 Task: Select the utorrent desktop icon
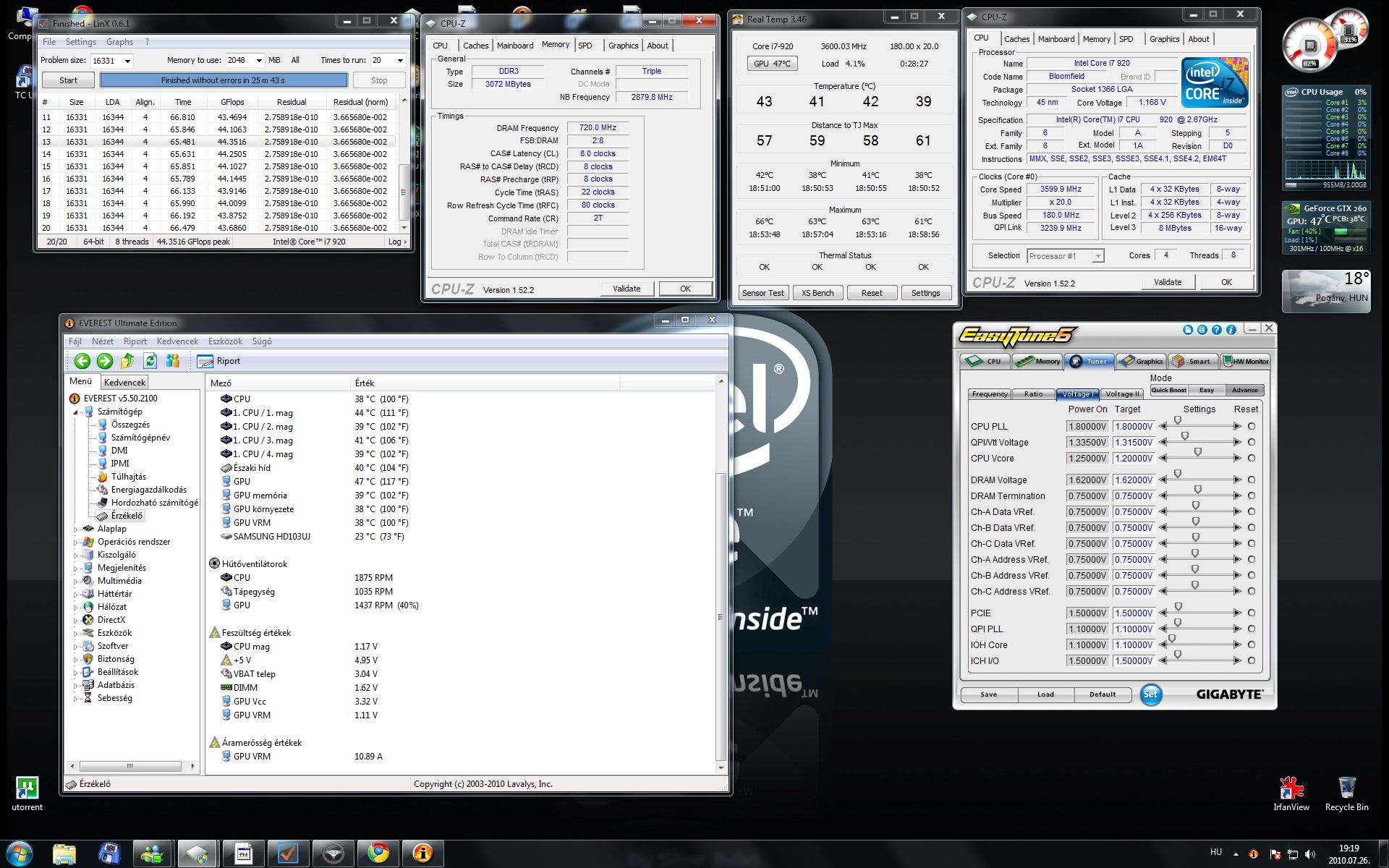click(27, 793)
